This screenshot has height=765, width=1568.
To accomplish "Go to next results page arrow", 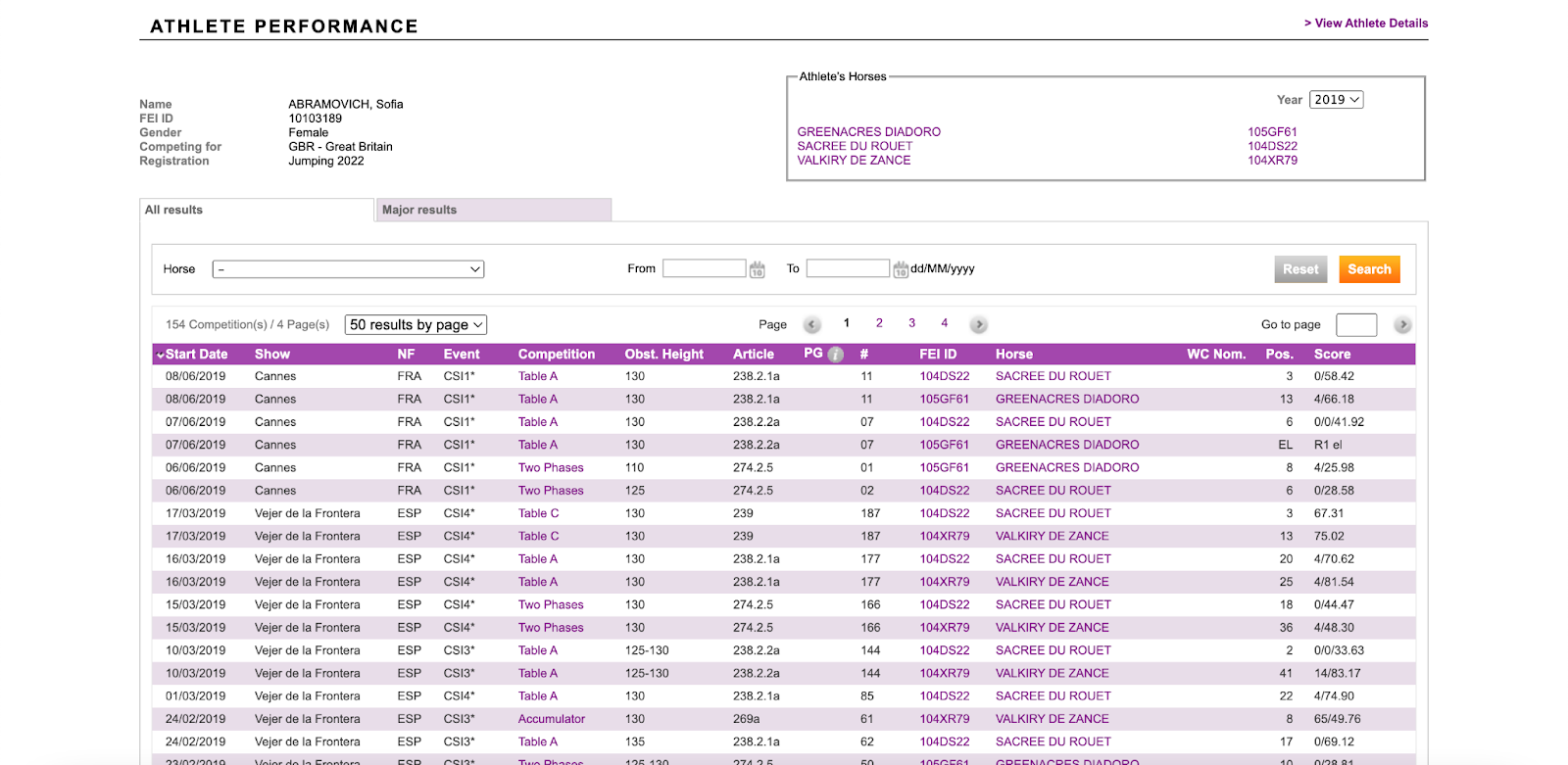I will (x=978, y=325).
